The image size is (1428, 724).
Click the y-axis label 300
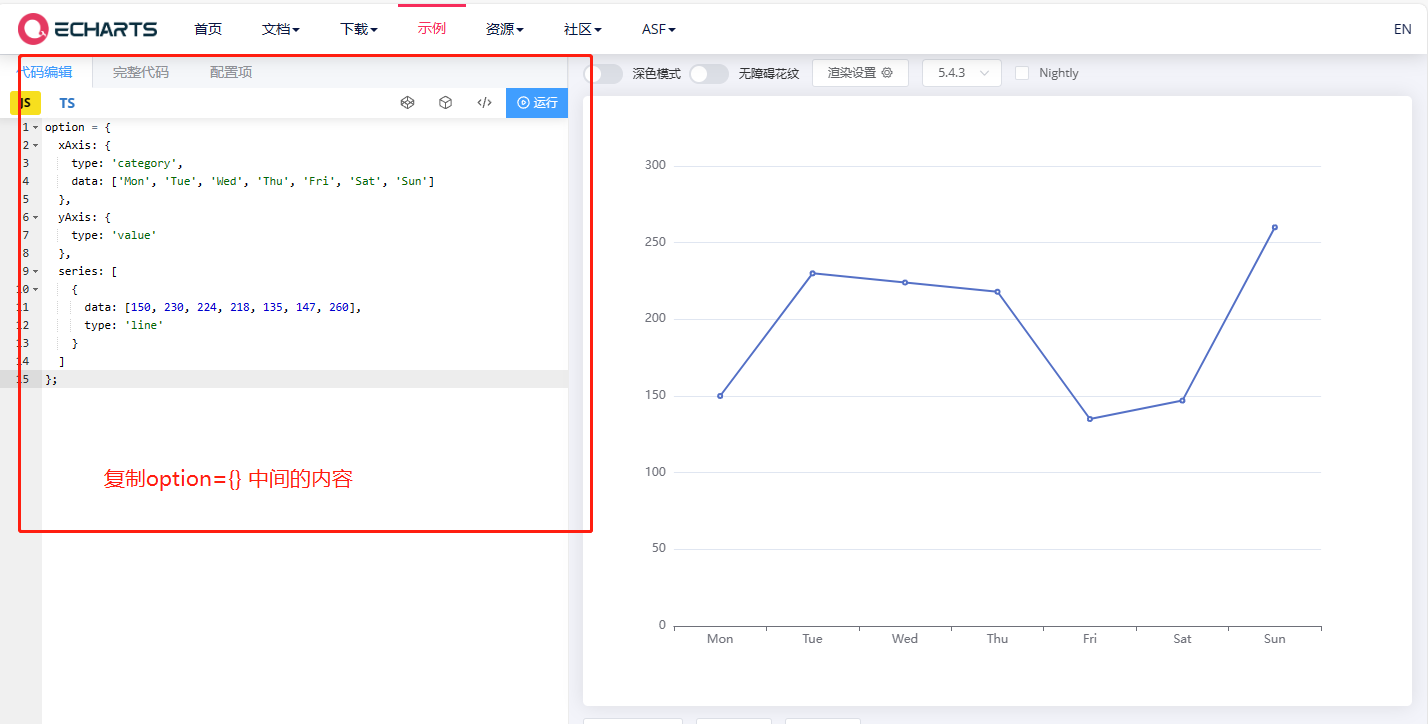655,165
